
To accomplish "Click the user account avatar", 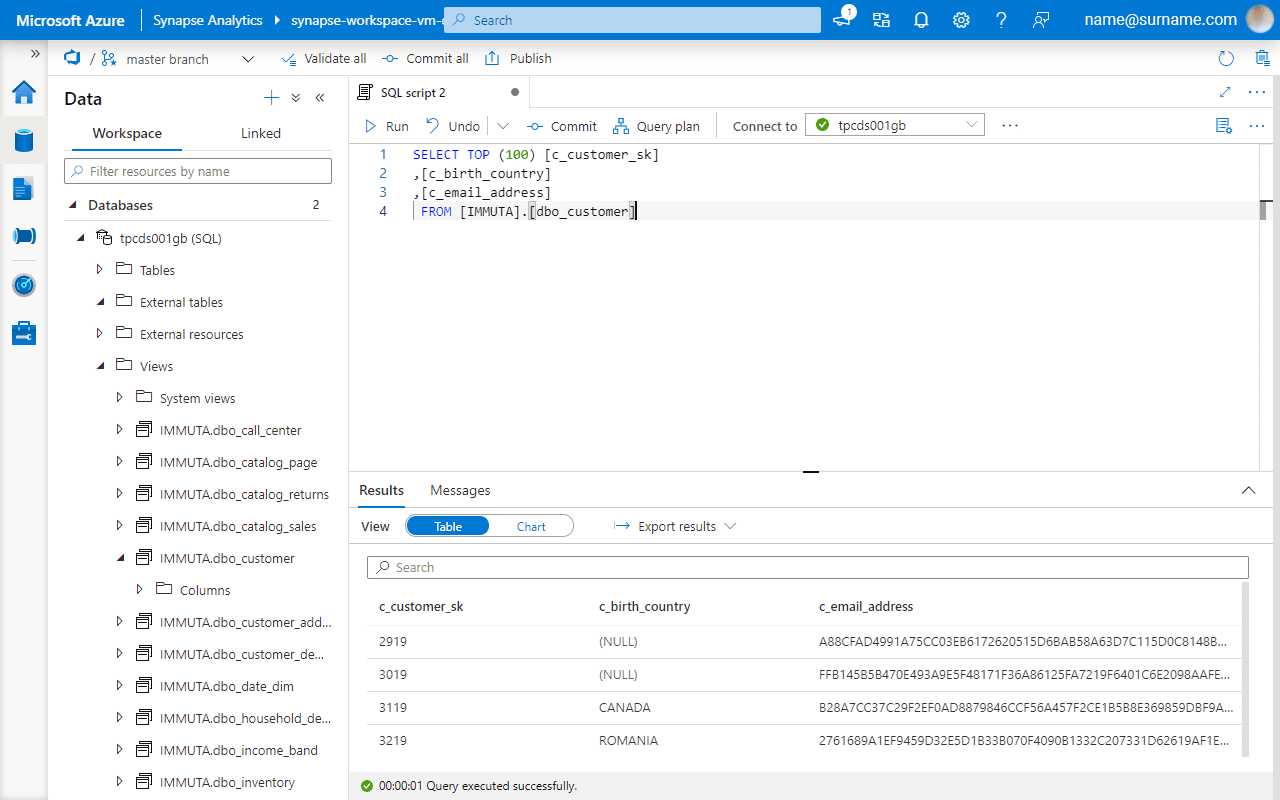I will coord(1261,19).
